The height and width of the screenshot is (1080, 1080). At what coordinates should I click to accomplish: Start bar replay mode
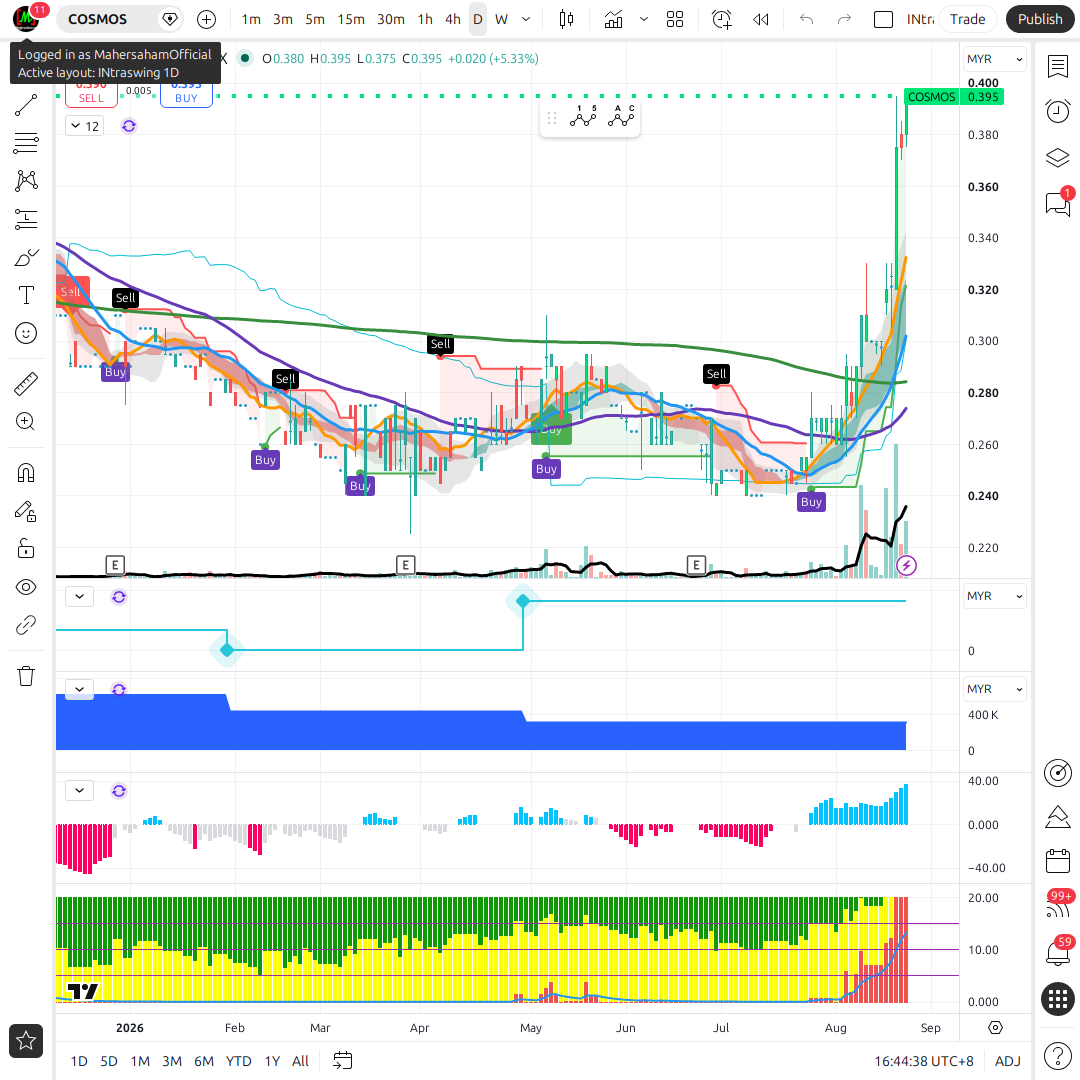pos(760,19)
